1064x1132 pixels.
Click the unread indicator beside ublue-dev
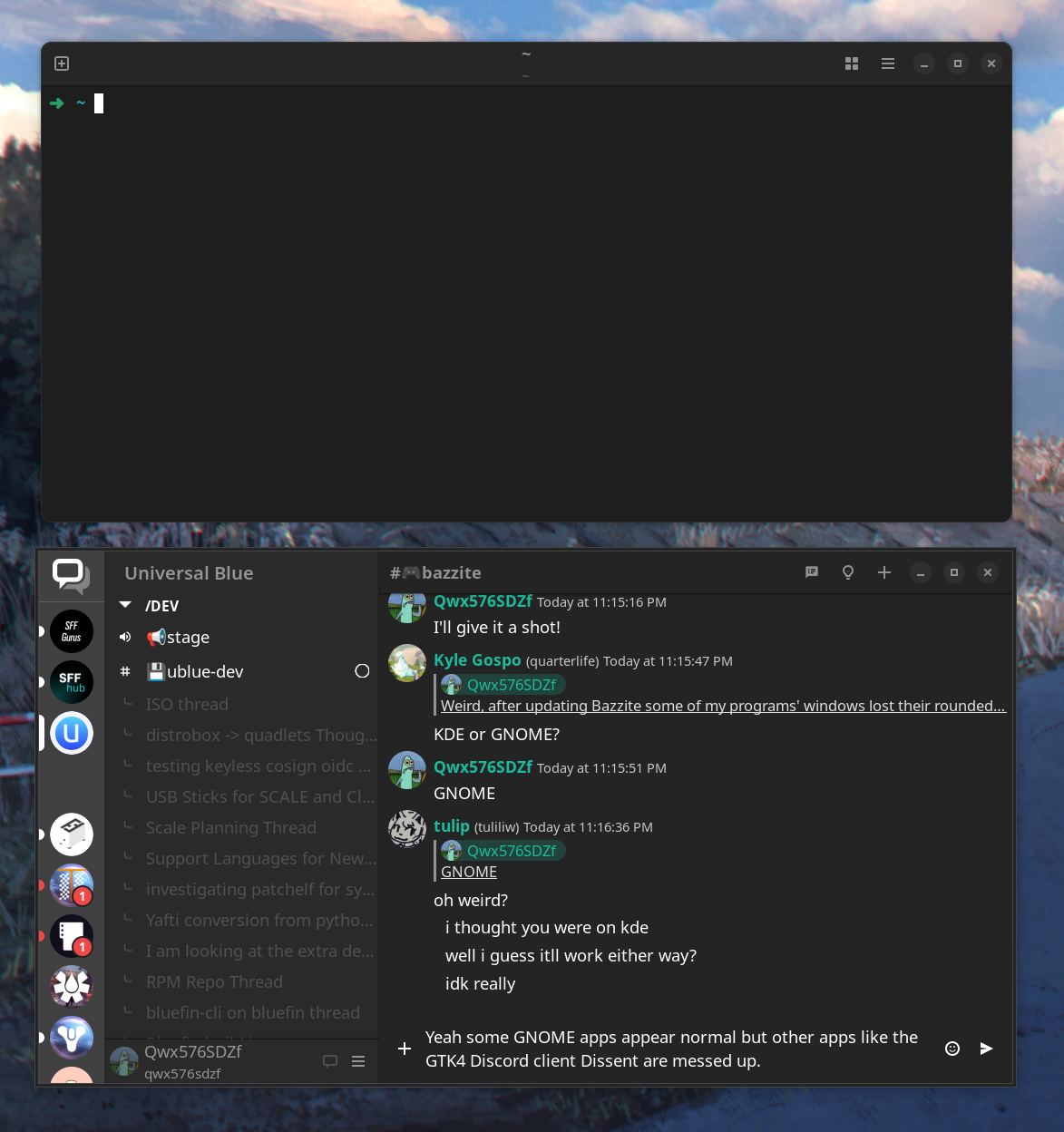362,670
